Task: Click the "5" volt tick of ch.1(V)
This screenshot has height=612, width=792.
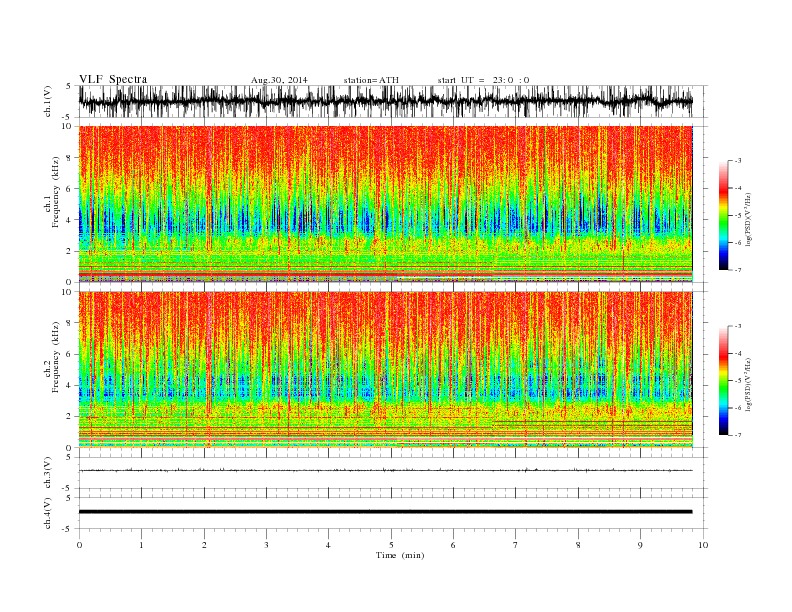Action: [68, 86]
